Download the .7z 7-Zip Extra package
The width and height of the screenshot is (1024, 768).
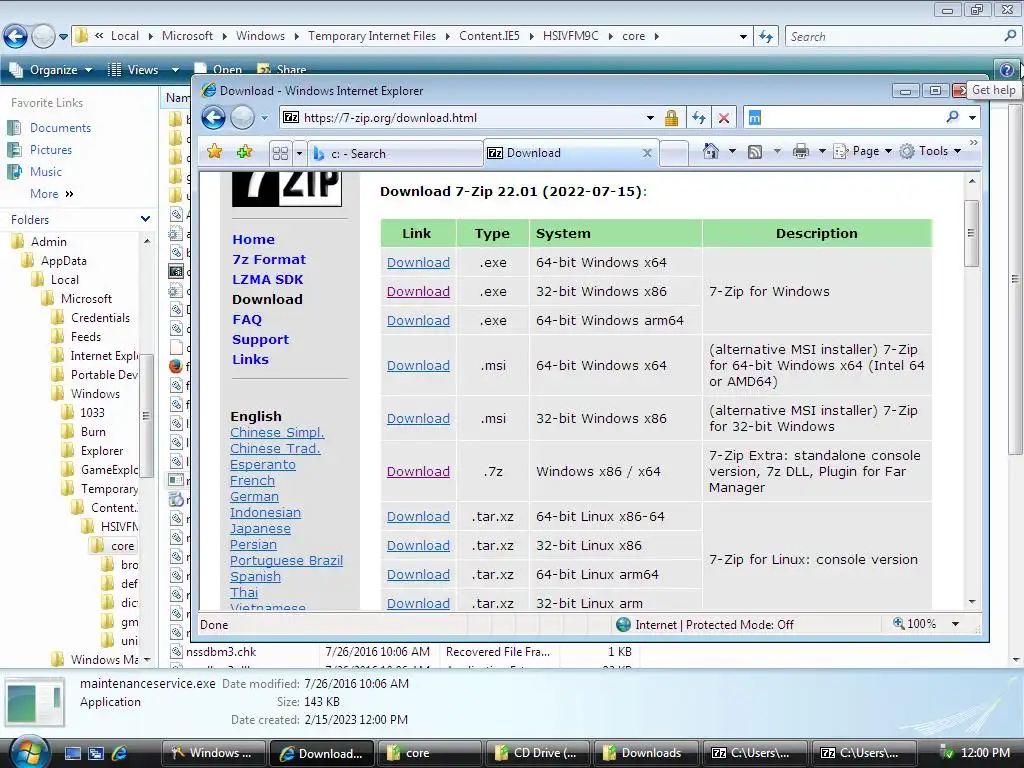[x=418, y=472]
